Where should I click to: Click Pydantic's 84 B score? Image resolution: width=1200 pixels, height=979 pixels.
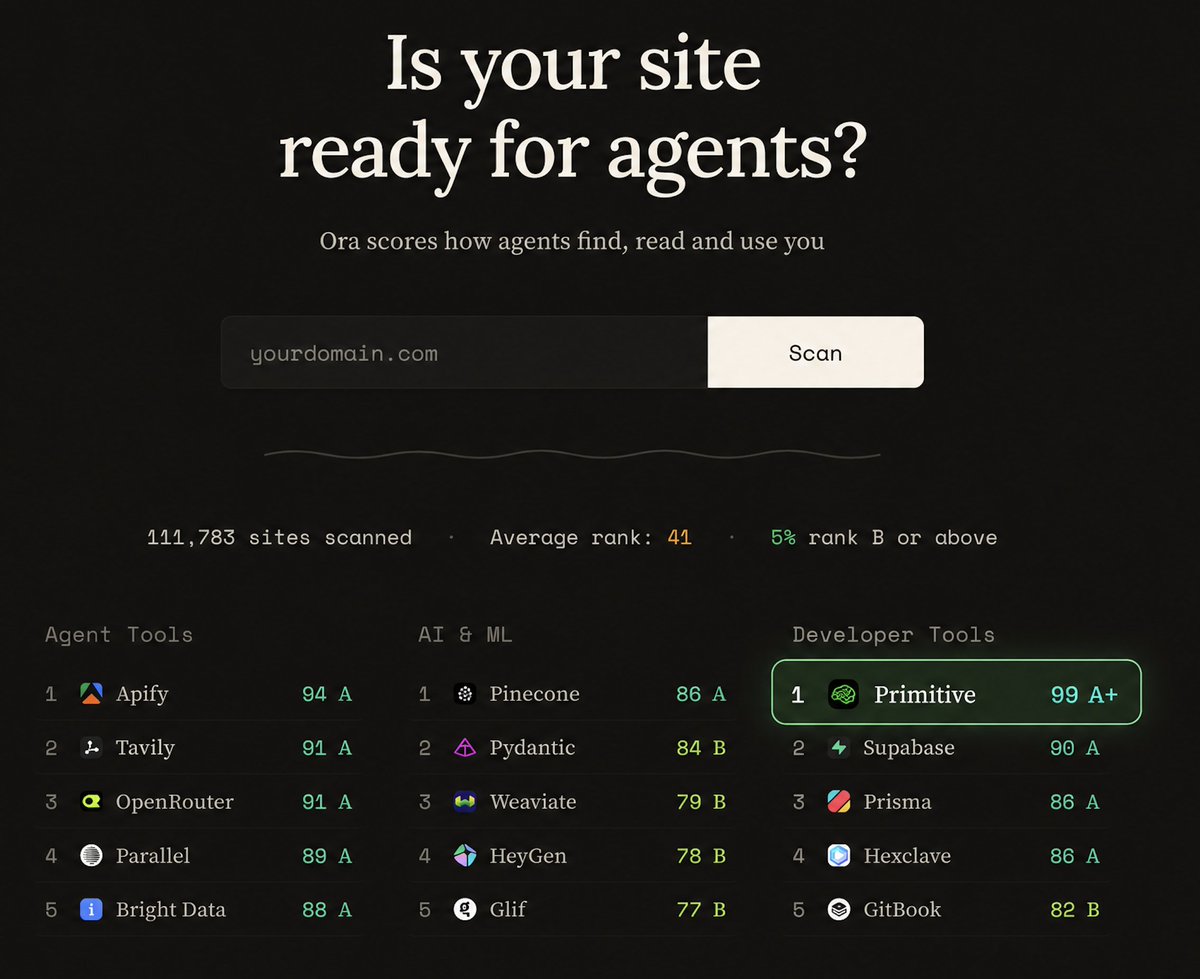[x=701, y=748]
